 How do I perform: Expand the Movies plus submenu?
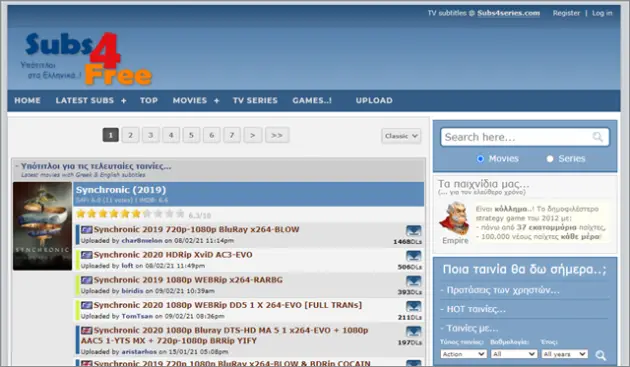(217, 100)
